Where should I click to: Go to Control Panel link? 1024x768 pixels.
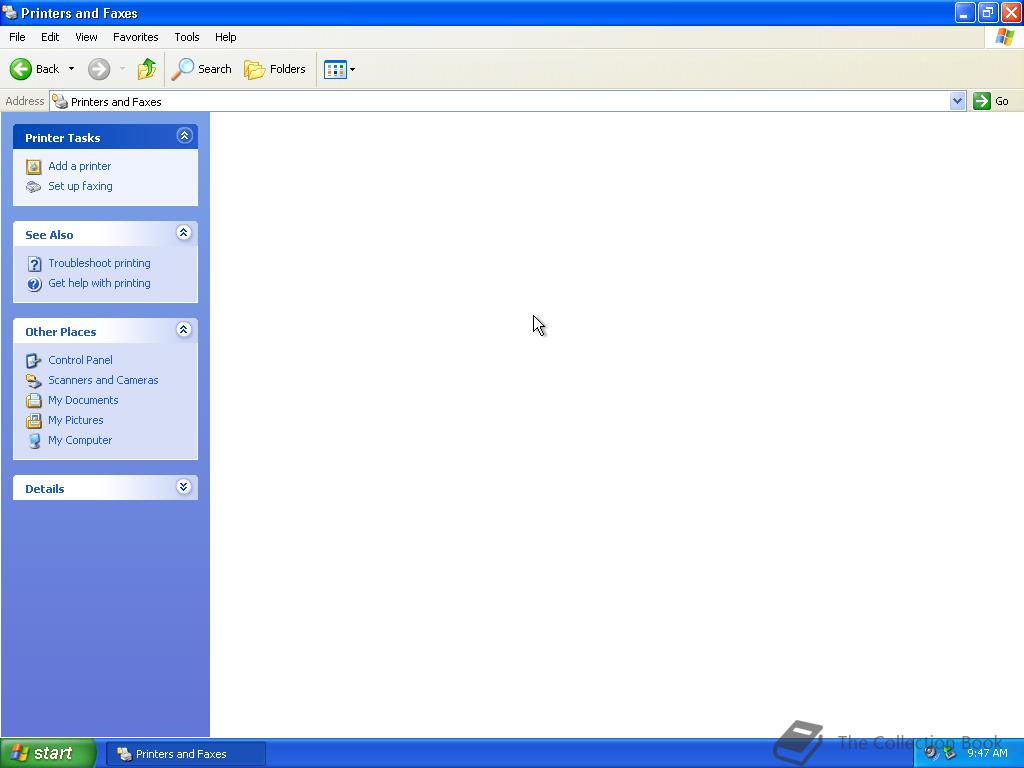click(80, 360)
